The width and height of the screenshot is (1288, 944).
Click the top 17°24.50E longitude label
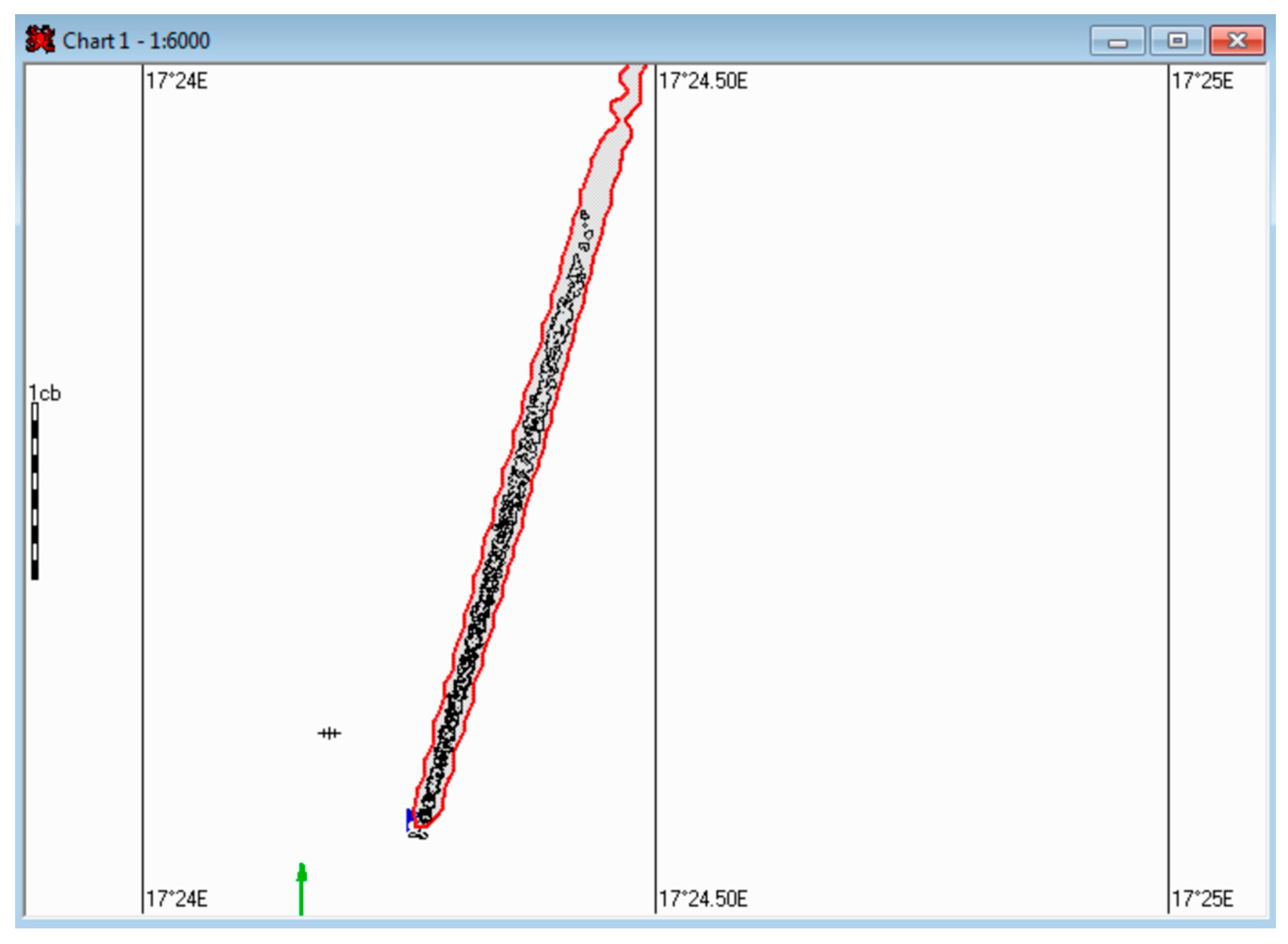[703, 81]
